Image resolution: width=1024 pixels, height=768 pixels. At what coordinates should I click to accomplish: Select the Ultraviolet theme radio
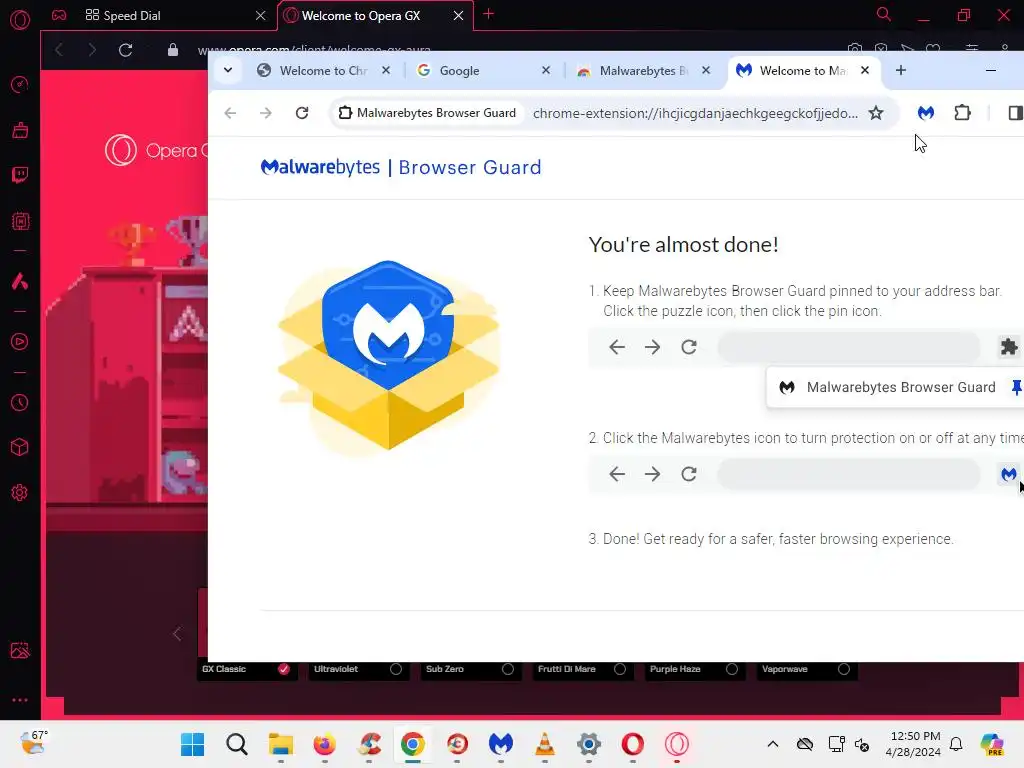[396, 669]
